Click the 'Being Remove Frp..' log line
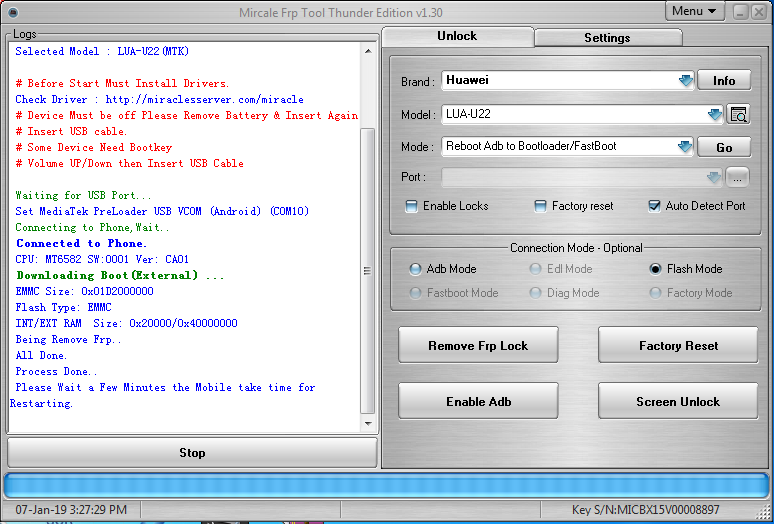 pos(68,339)
